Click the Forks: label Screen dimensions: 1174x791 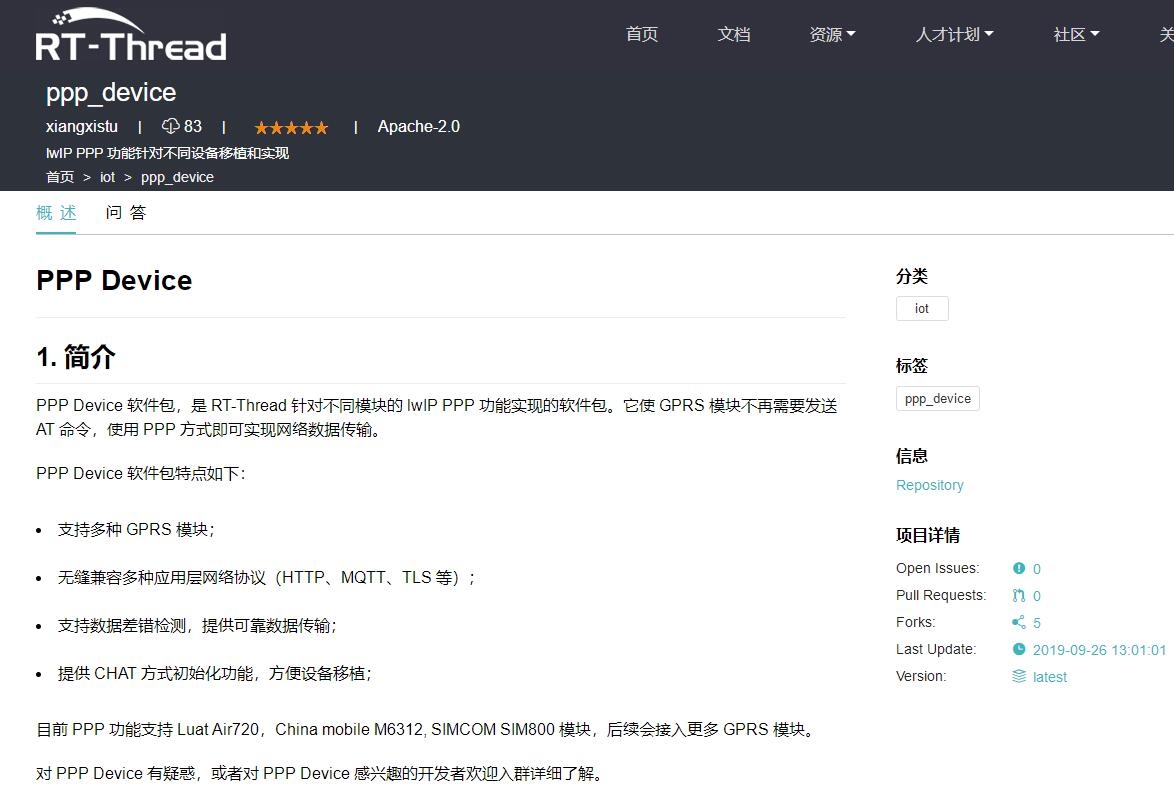[x=916, y=622]
